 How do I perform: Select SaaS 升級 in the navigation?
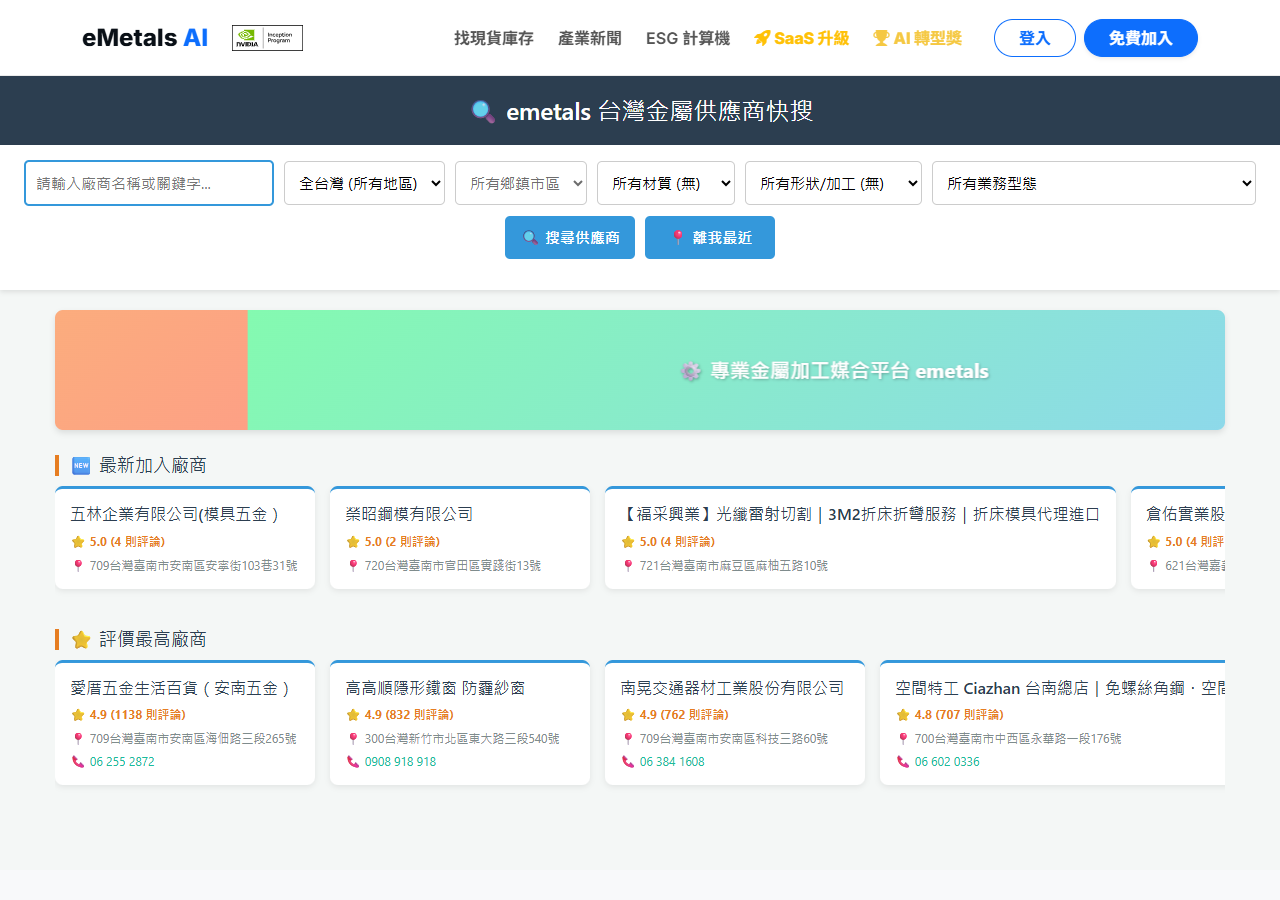coord(802,38)
